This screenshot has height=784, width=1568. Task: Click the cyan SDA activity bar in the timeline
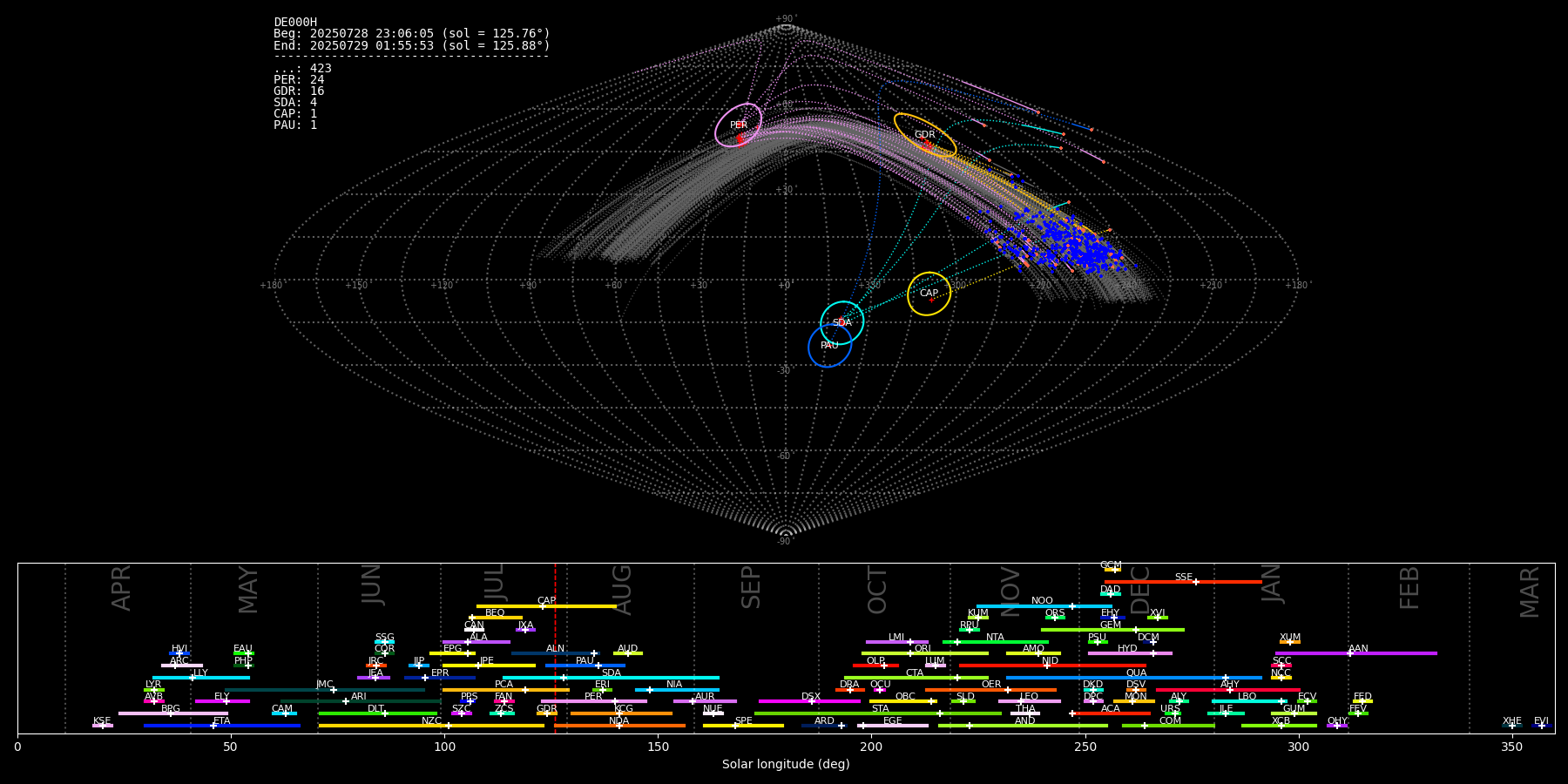pyautogui.click(x=611, y=678)
